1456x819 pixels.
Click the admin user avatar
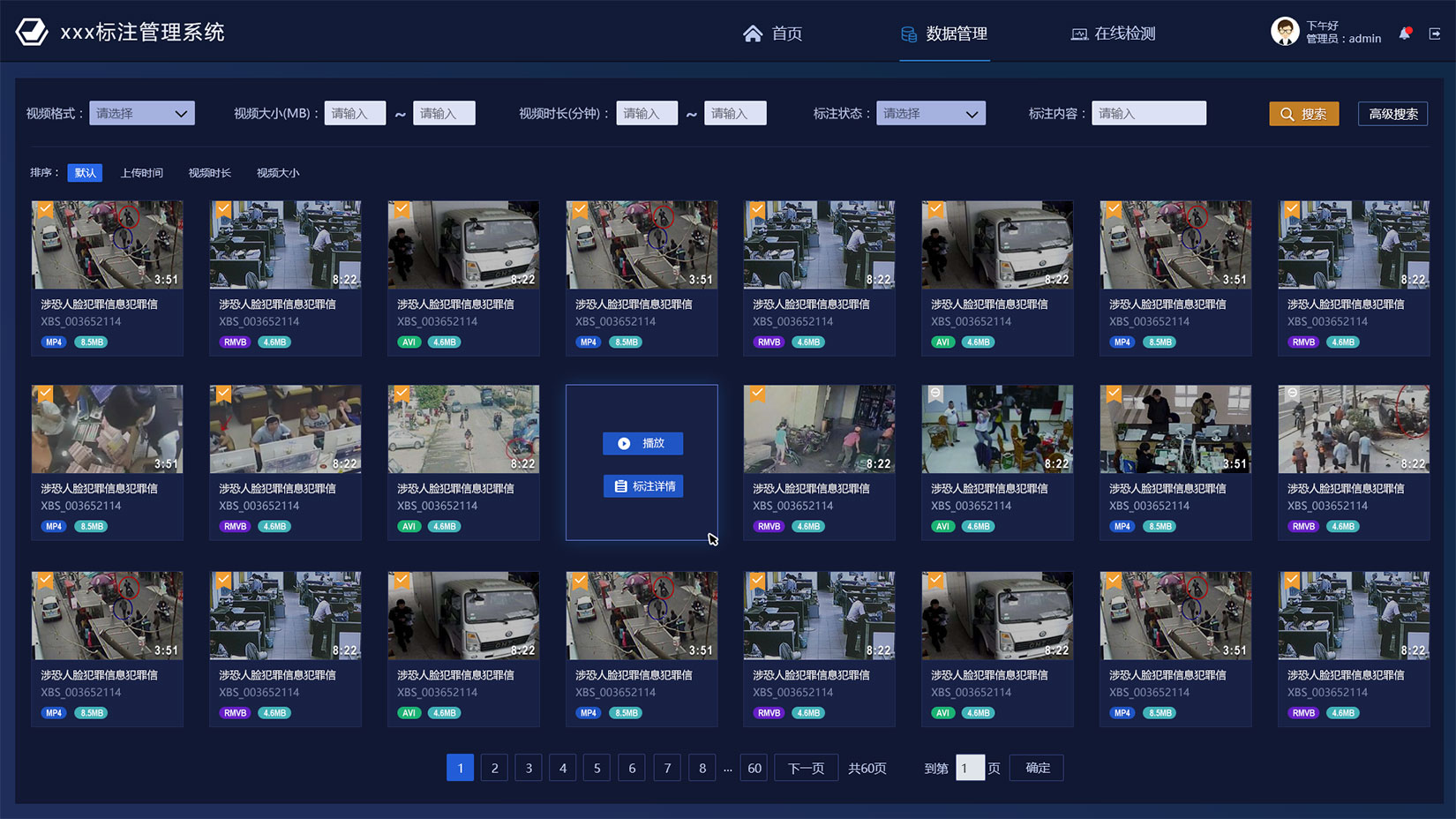[1284, 32]
